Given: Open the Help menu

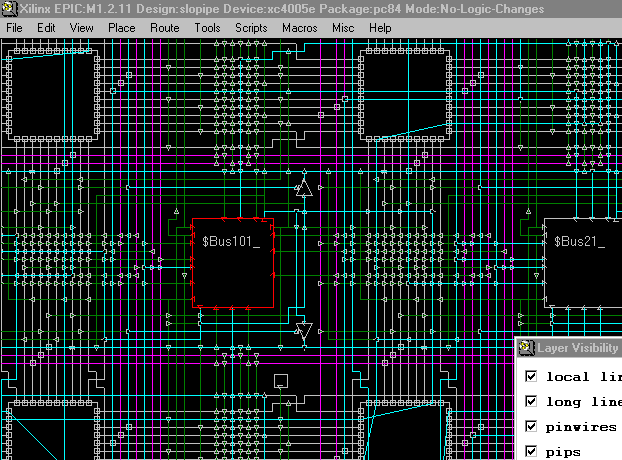Looking at the screenshot, I should (380, 28).
